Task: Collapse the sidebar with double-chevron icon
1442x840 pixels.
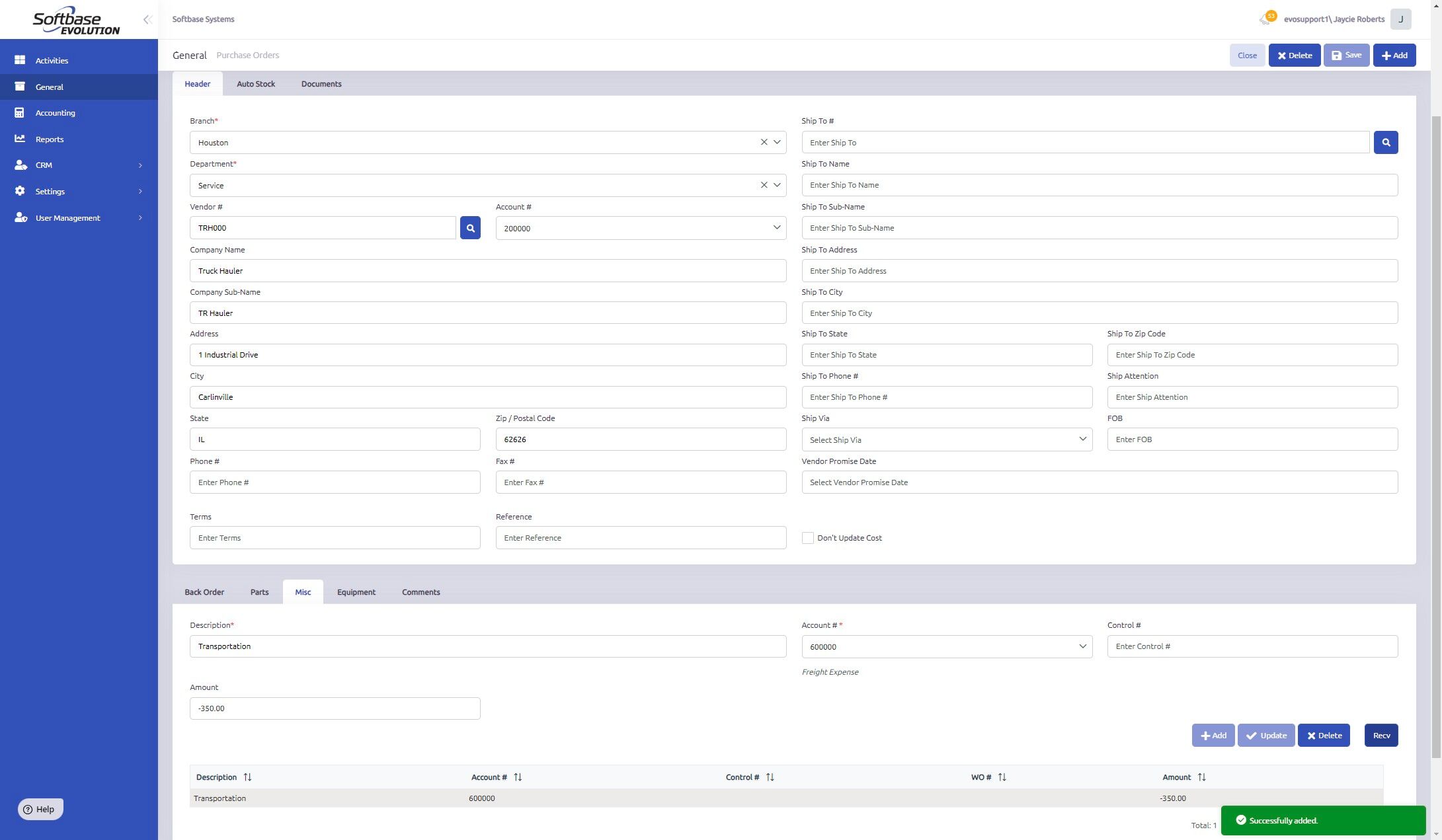Action: [147, 20]
